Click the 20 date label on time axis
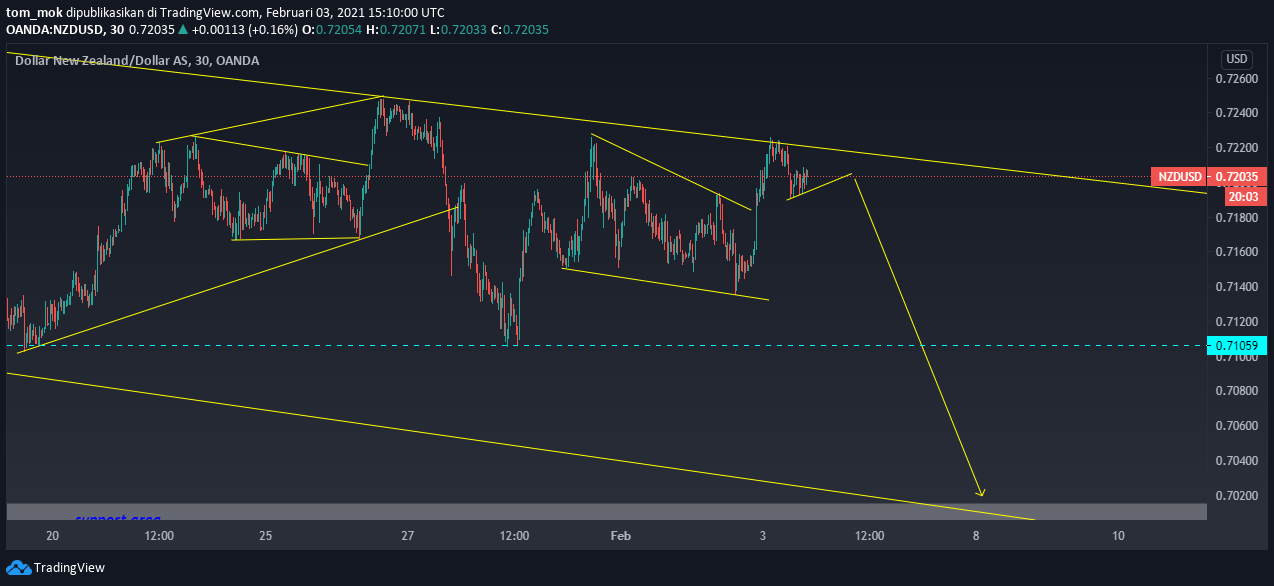The height and width of the screenshot is (586, 1274). (x=53, y=536)
